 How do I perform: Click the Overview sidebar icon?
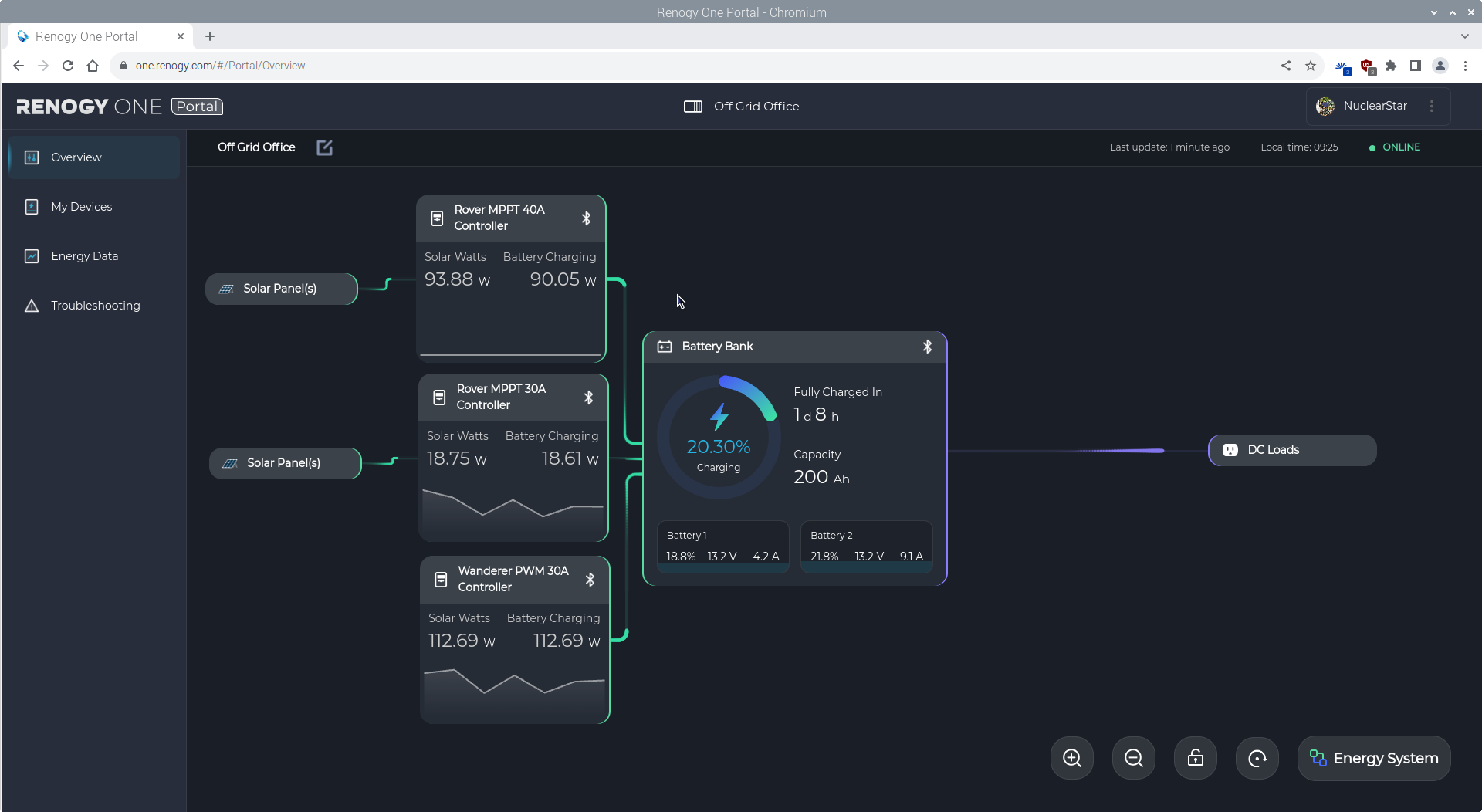pos(32,157)
